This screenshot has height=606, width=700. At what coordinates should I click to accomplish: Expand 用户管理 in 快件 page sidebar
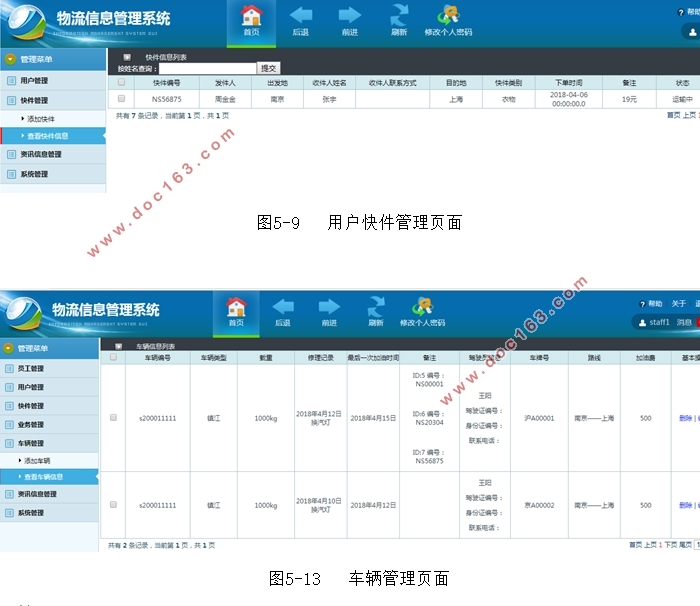(x=53, y=80)
